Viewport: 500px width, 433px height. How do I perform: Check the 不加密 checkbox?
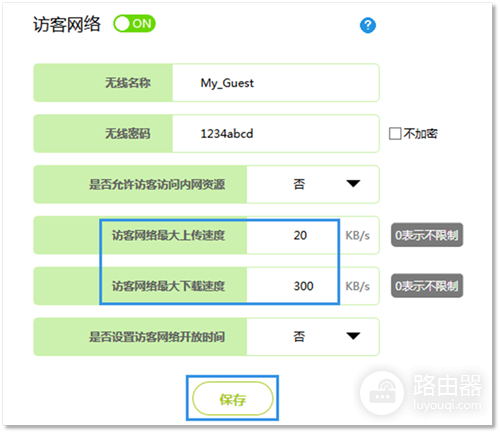coord(395,134)
